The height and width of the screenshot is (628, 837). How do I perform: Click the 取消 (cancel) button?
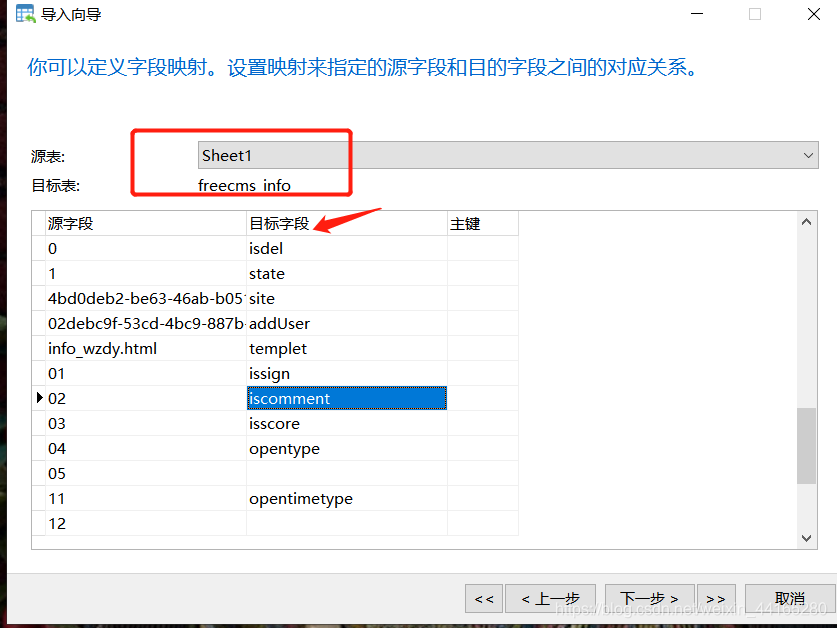point(789,599)
